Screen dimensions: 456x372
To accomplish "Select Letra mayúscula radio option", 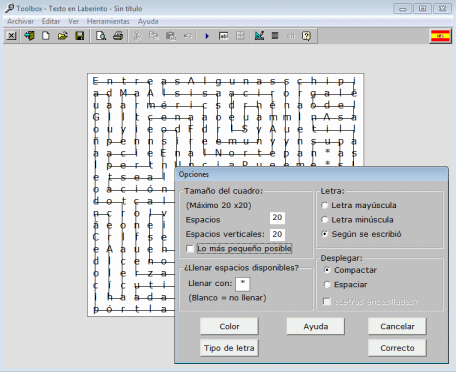I will [x=325, y=205].
